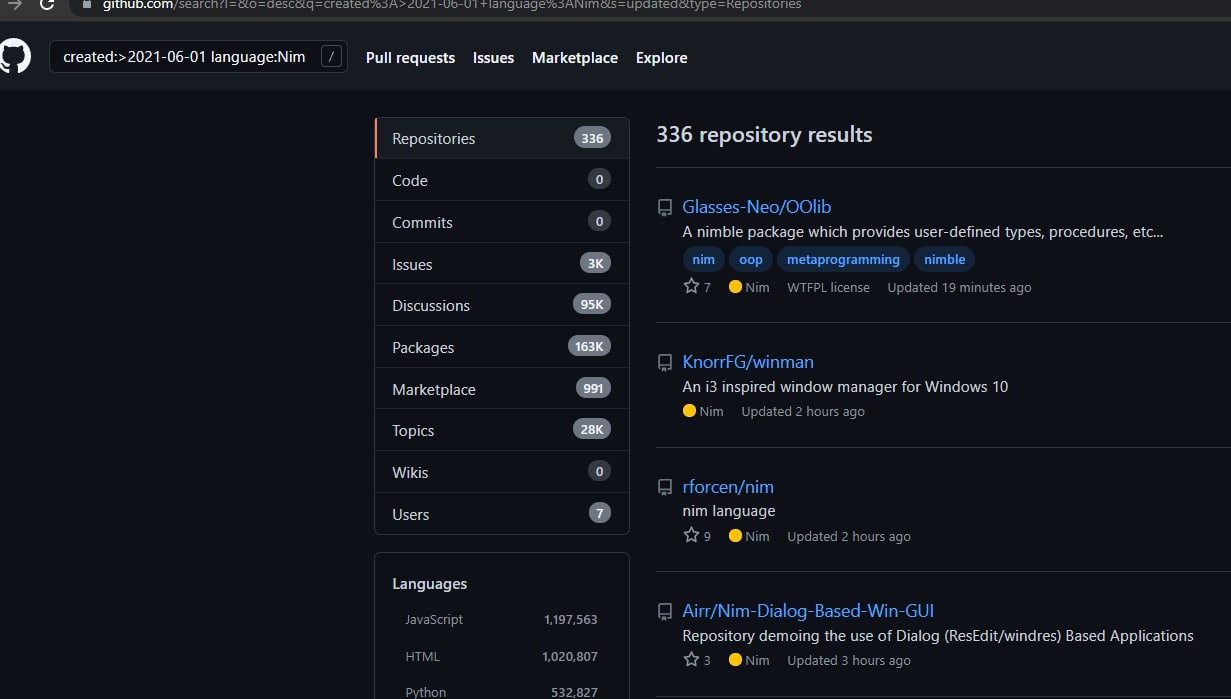Select the Repositories filter in the sidebar
The image size is (1231, 699).
pyautogui.click(x=502, y=138)
